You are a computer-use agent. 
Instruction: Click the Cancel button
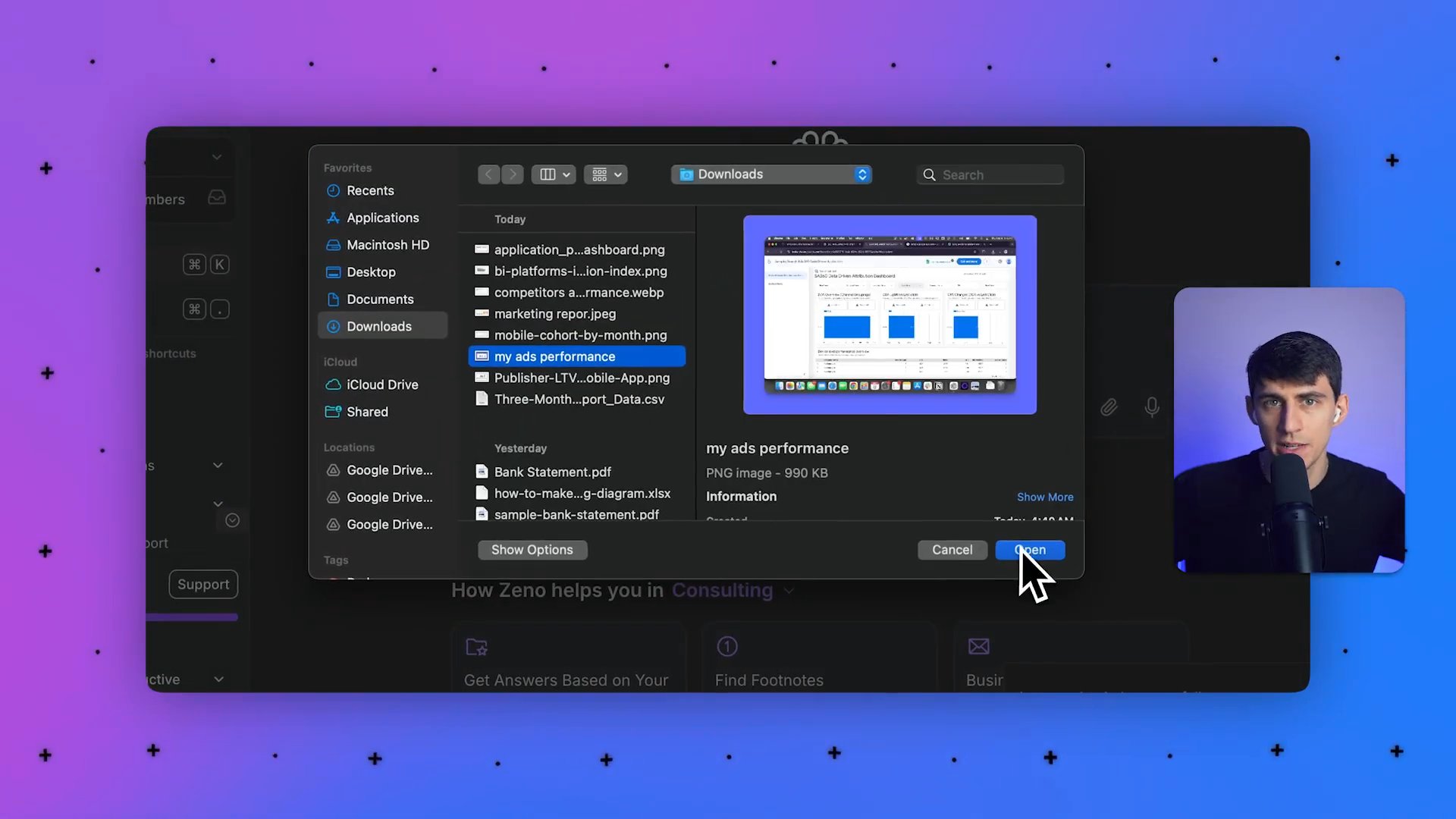pos(952,550)
